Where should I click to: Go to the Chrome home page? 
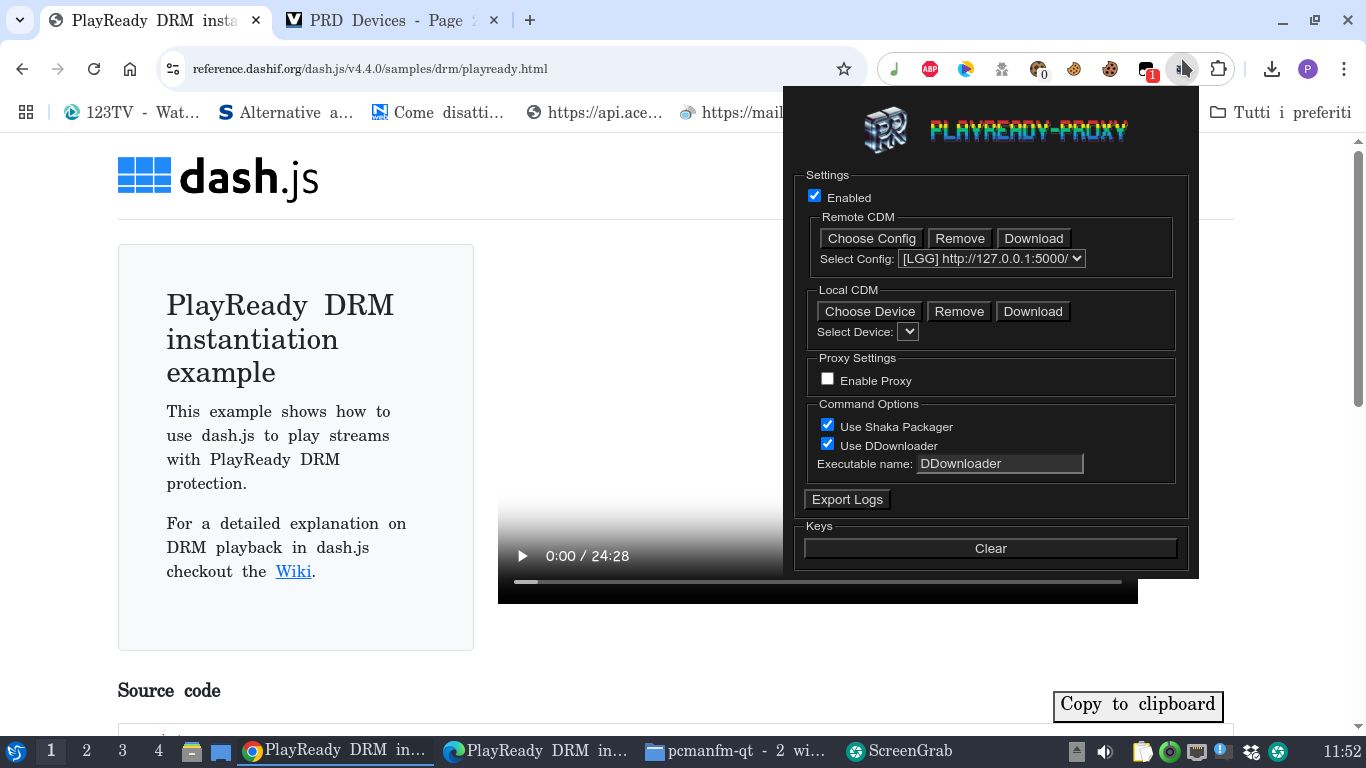(130, 69)
